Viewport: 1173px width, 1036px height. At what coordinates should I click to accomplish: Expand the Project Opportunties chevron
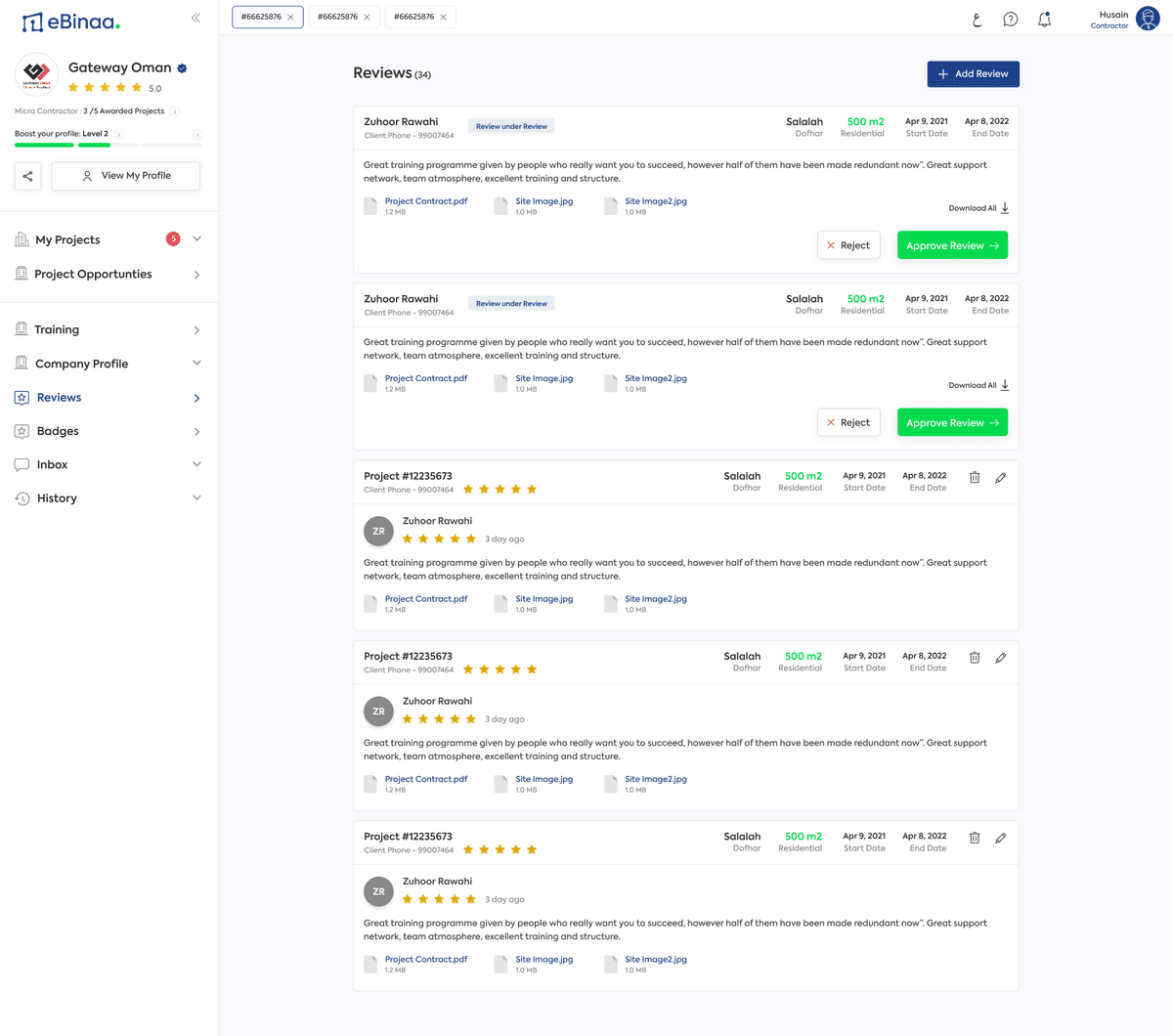pyautogui.click(x=196, y=275)
